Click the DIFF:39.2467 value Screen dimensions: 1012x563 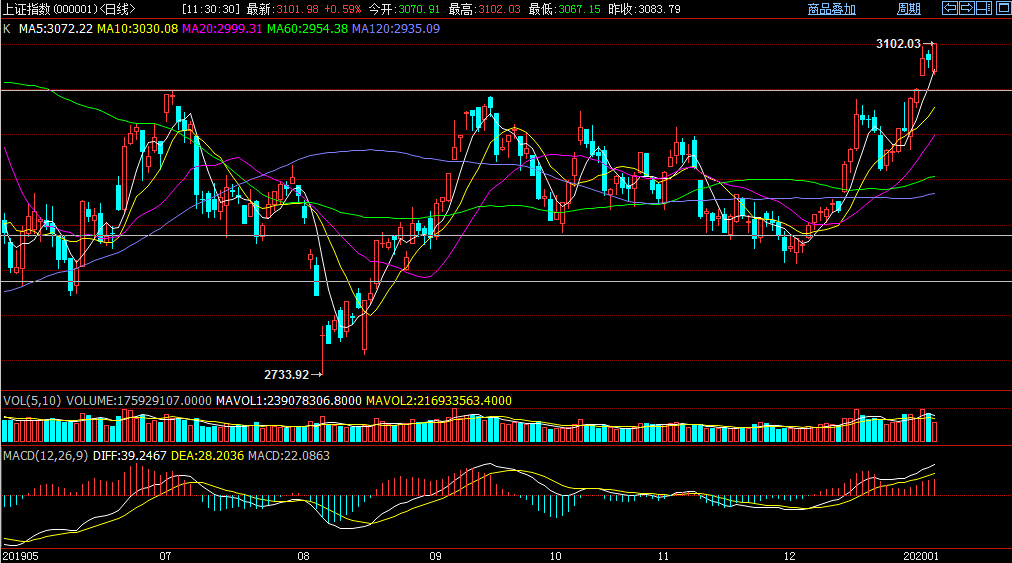tap(130, 456)
